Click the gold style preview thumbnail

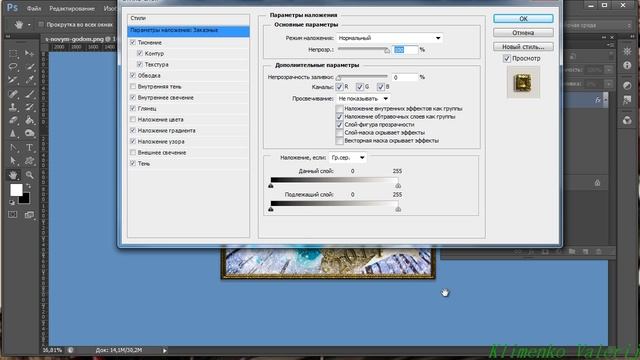pos(523,83)
